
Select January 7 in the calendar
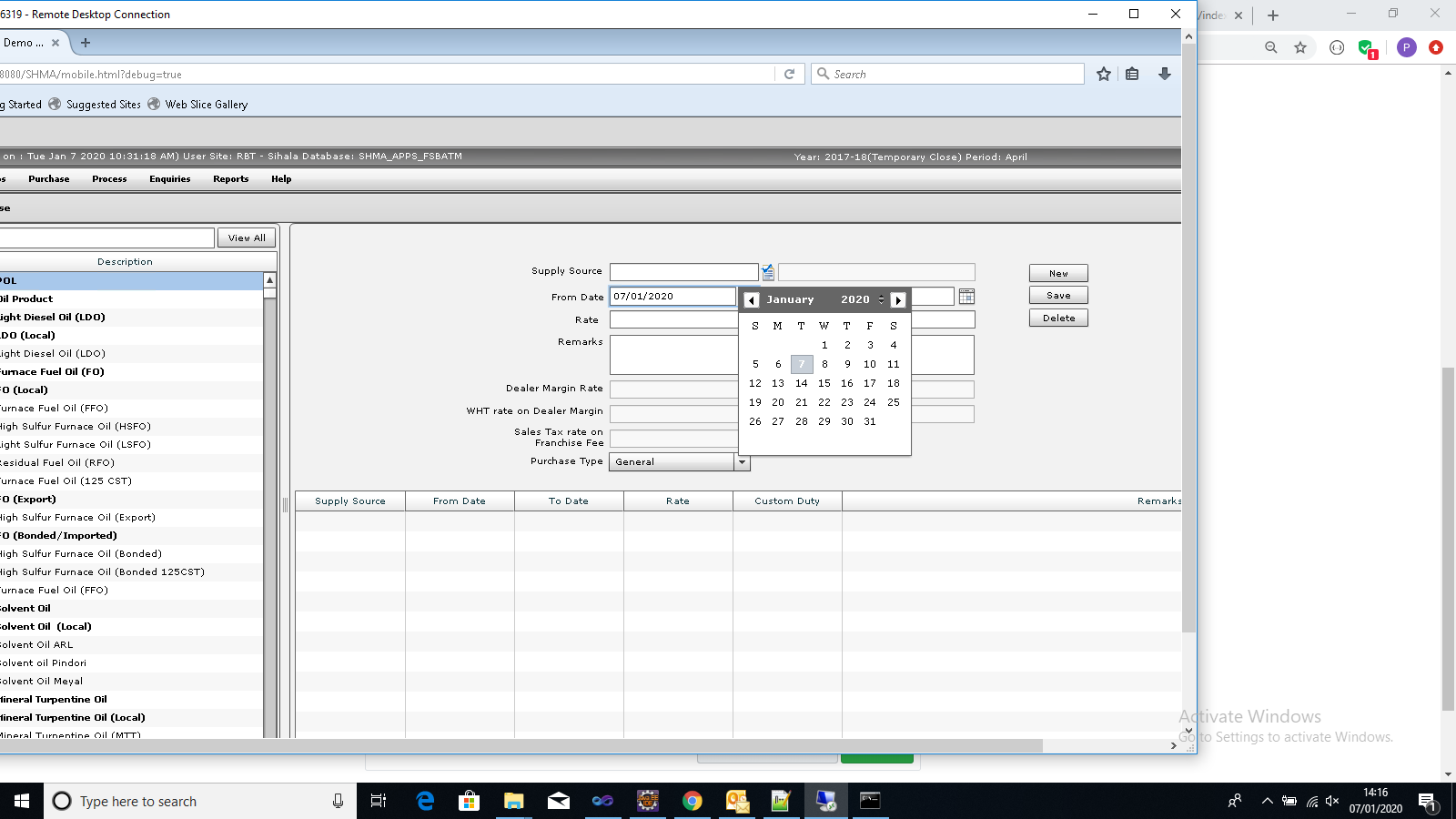802,364
